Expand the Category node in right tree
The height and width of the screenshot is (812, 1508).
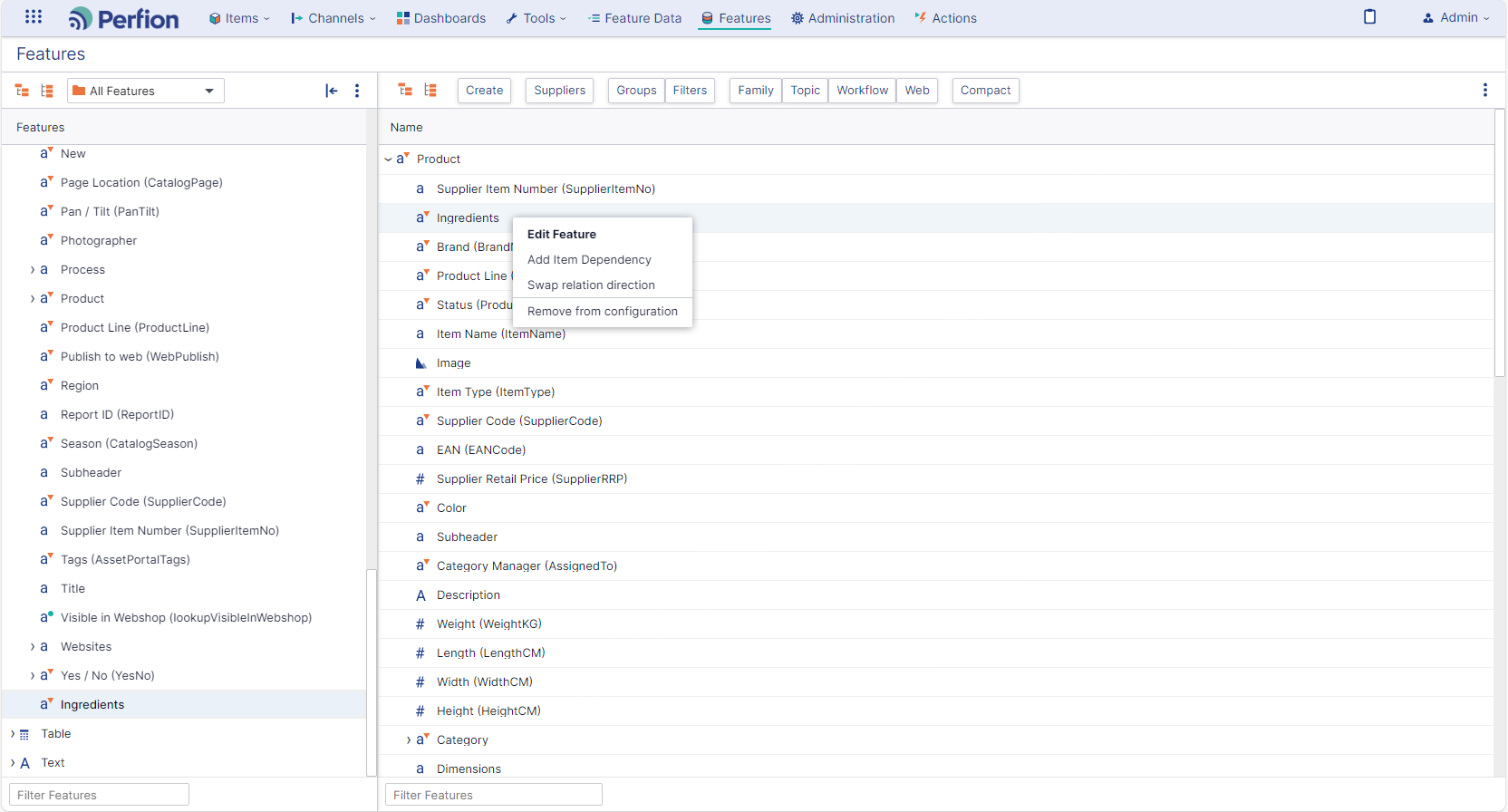coord(409,740)
